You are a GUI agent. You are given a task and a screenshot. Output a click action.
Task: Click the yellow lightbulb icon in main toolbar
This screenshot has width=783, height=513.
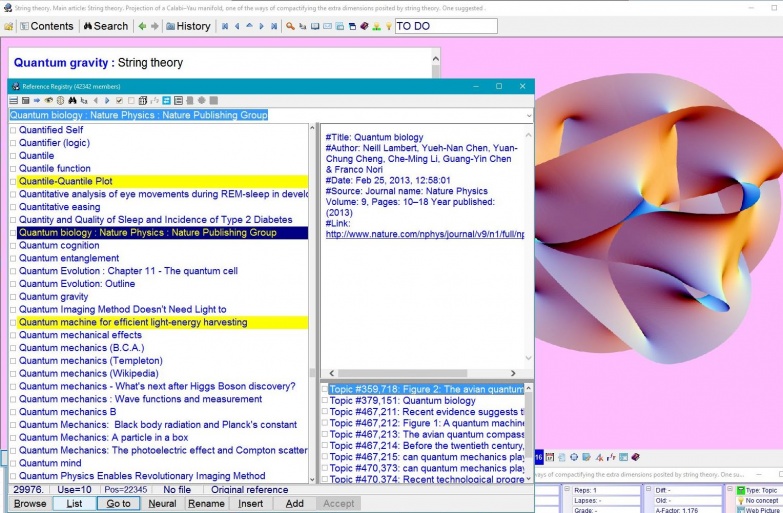click(x=388, y=26)
